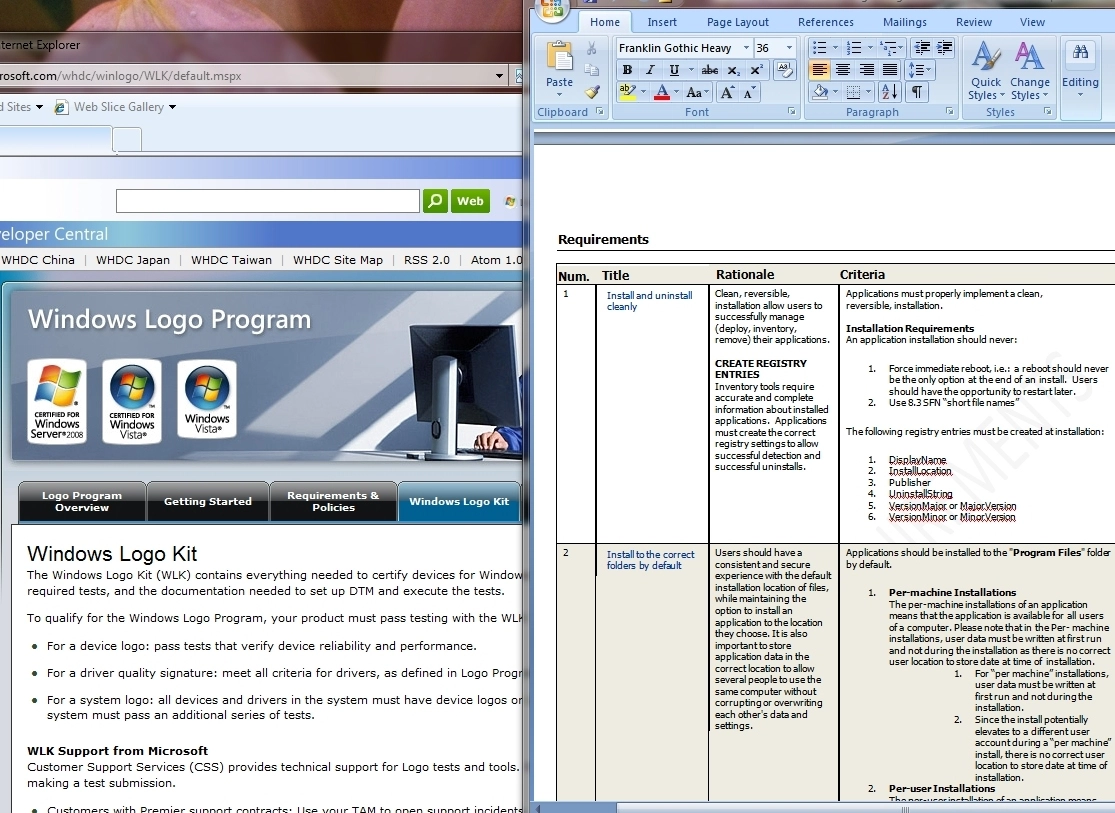Click the web search input field

pos(267,201)
